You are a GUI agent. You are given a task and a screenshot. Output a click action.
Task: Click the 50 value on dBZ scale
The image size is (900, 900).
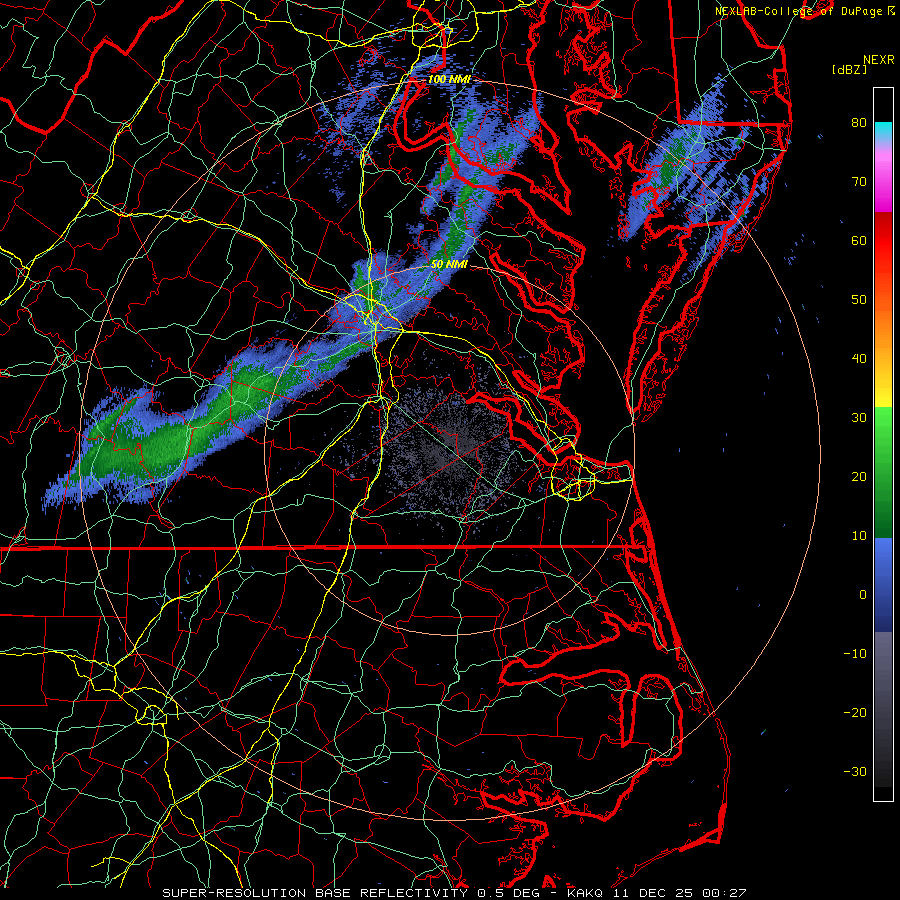point(859,300)
